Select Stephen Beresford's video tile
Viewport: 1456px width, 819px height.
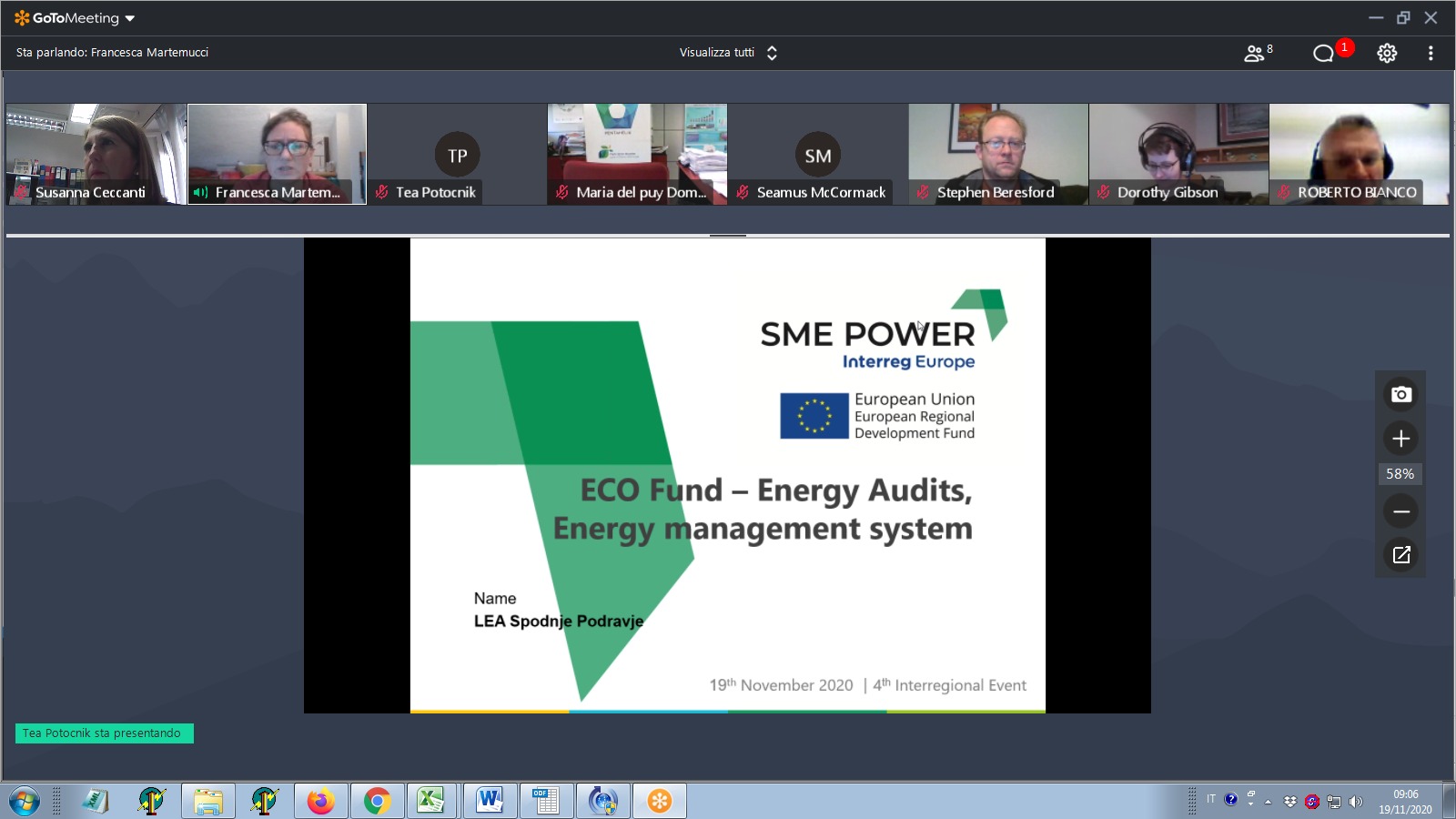998,154
